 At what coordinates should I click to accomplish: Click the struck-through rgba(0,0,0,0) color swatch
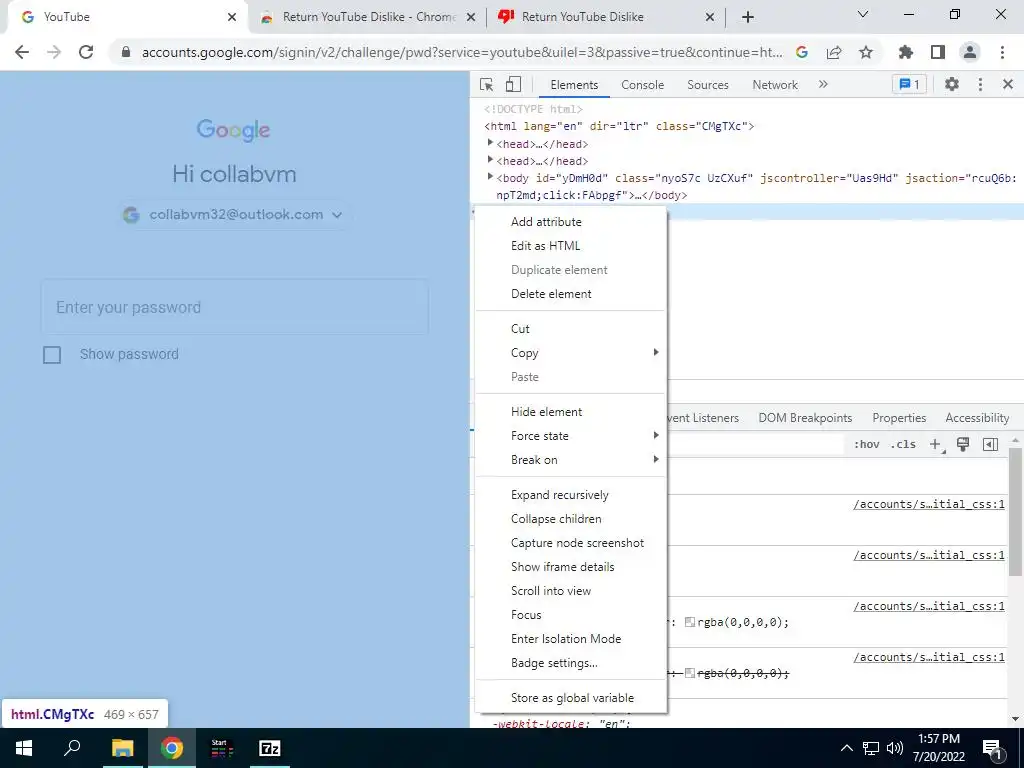tap(690, 673)
